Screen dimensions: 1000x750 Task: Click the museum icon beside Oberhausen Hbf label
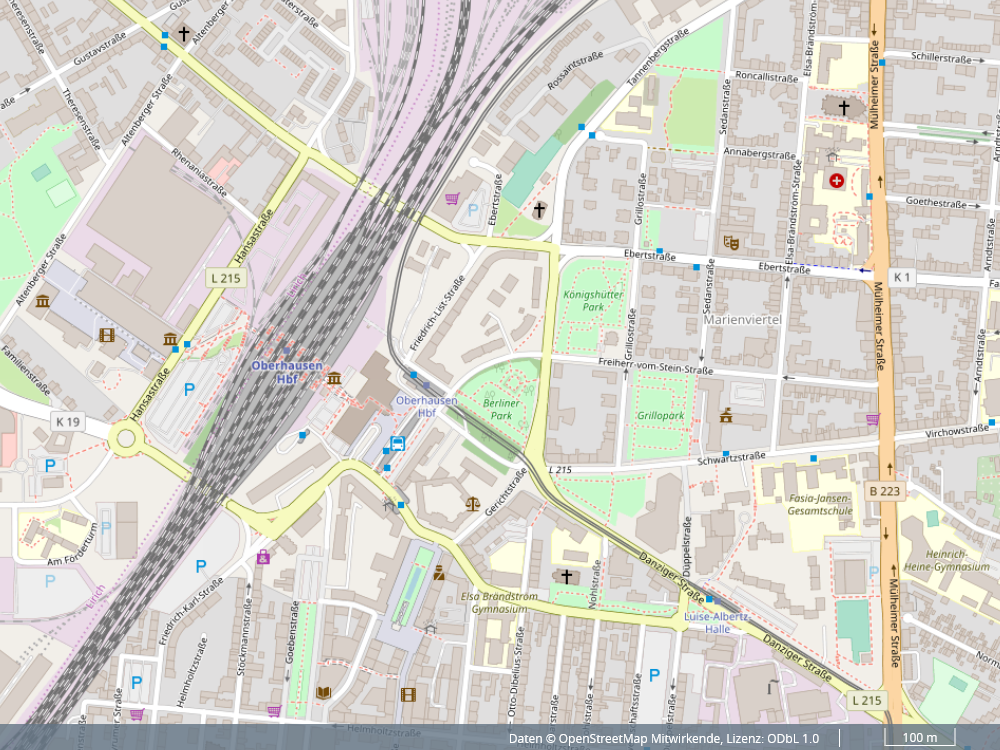[334, 378]
